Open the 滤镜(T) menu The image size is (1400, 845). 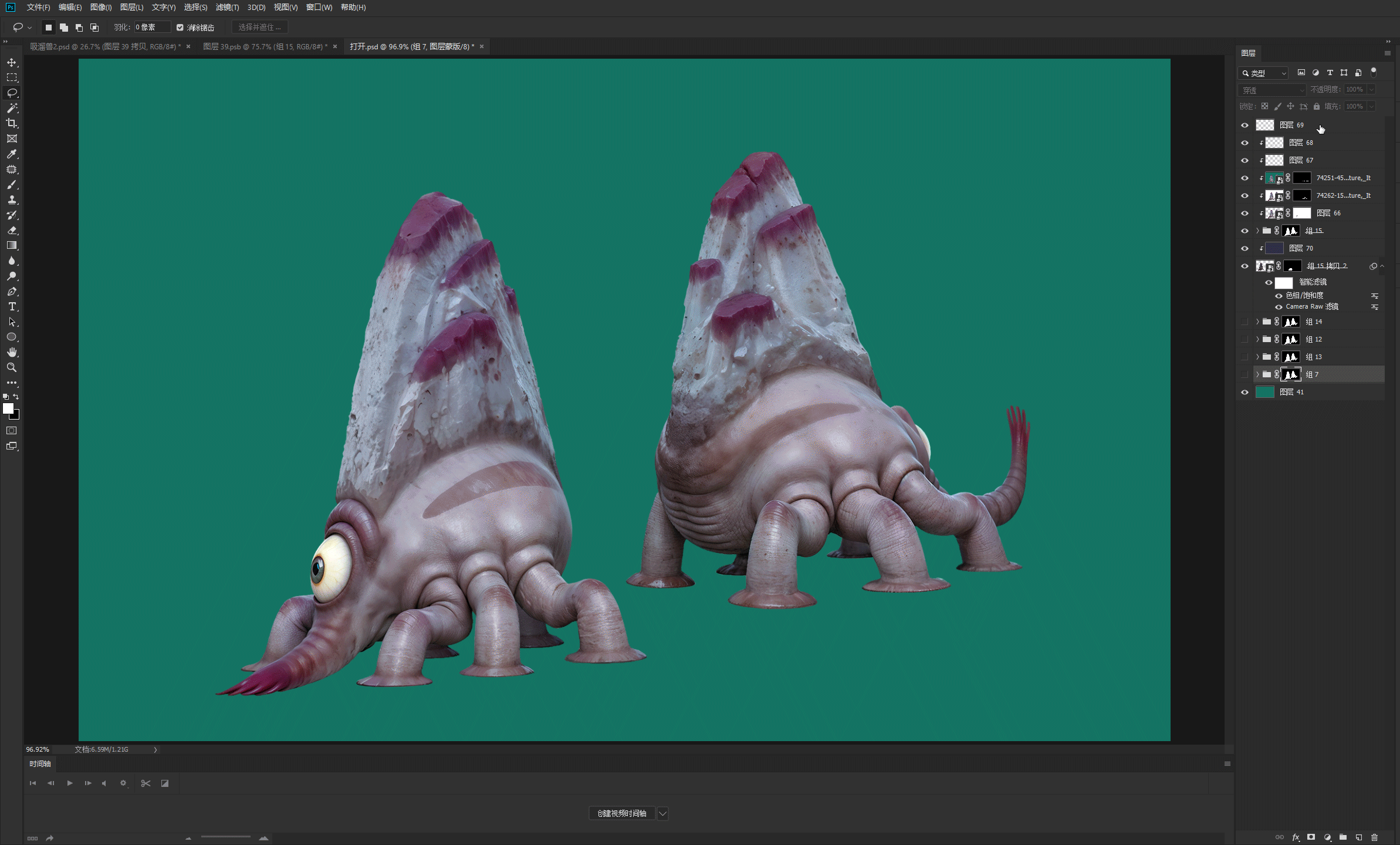[227, 7]
